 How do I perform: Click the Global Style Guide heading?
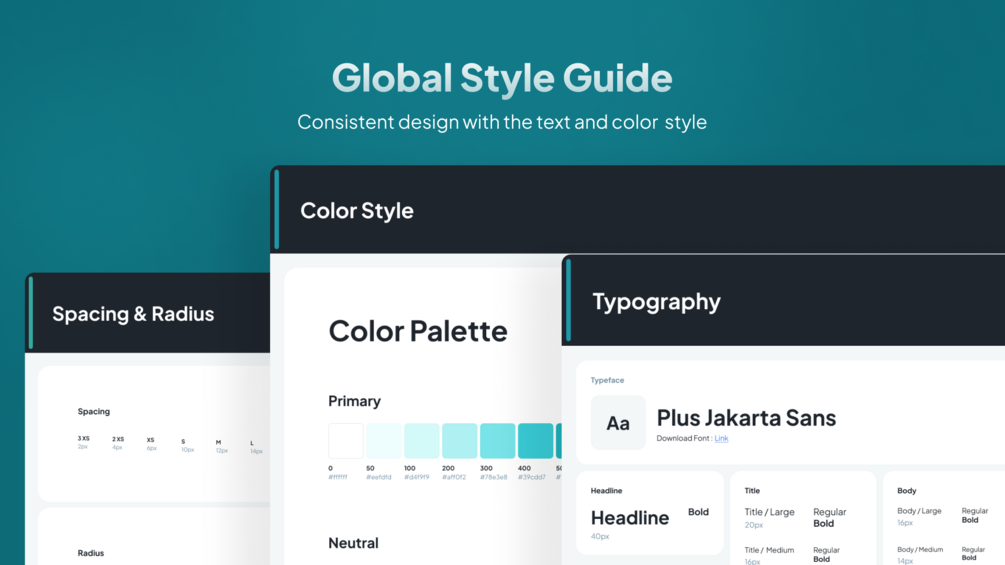[x=502, y=78]
